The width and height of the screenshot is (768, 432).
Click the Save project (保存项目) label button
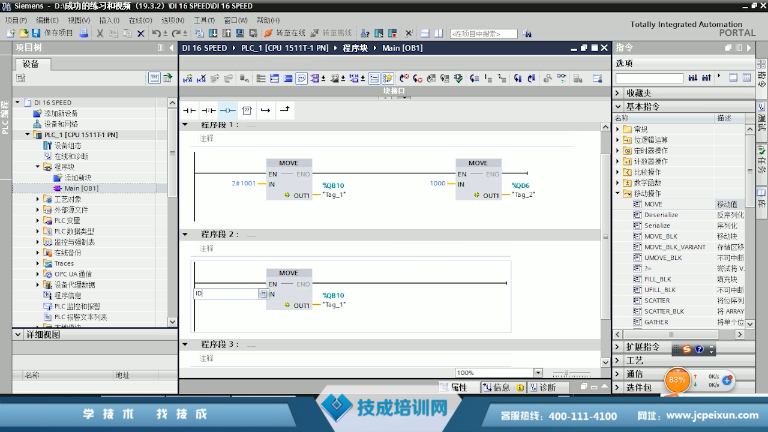[58, 33]
